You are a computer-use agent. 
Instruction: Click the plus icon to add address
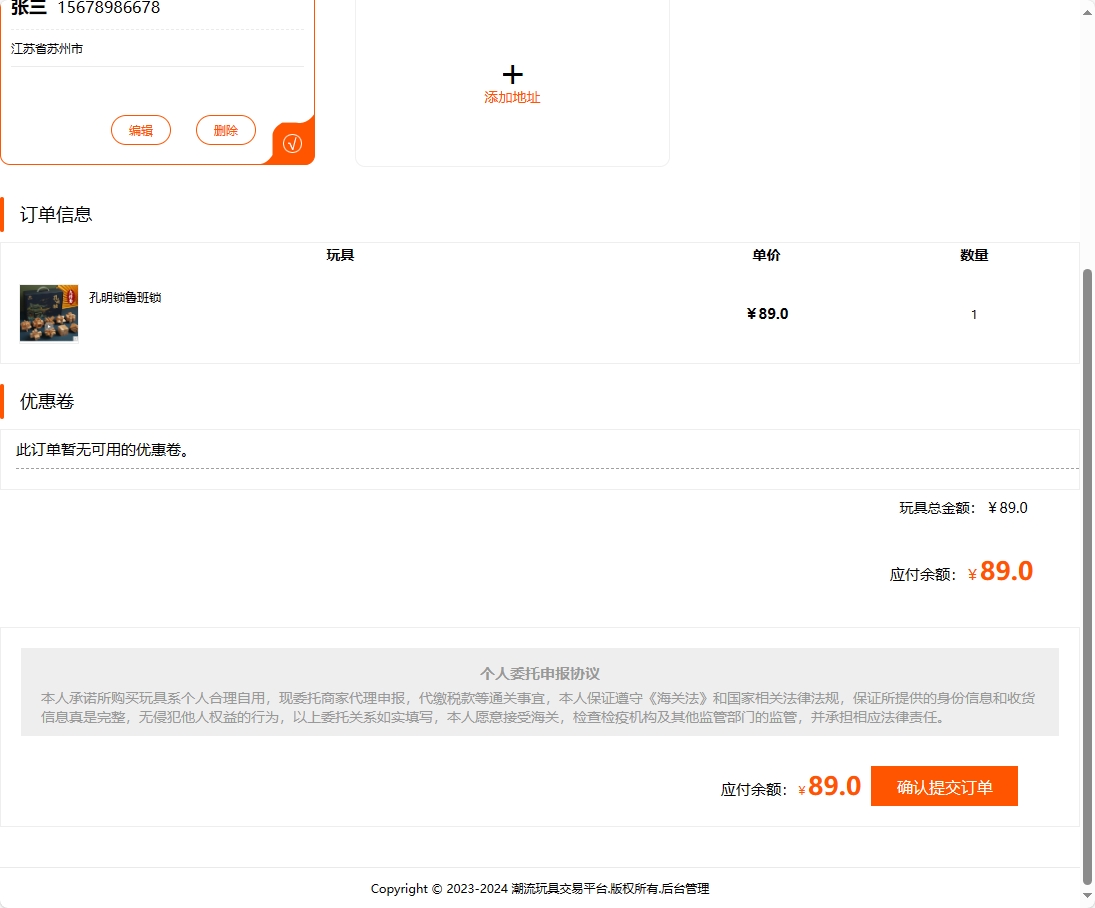click(x=512, y=73)
